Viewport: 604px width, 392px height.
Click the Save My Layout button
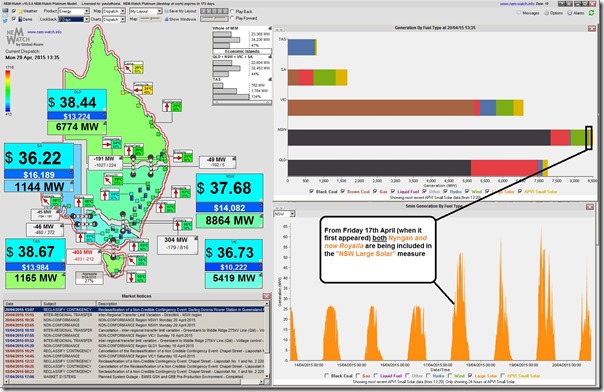[181, 11]
